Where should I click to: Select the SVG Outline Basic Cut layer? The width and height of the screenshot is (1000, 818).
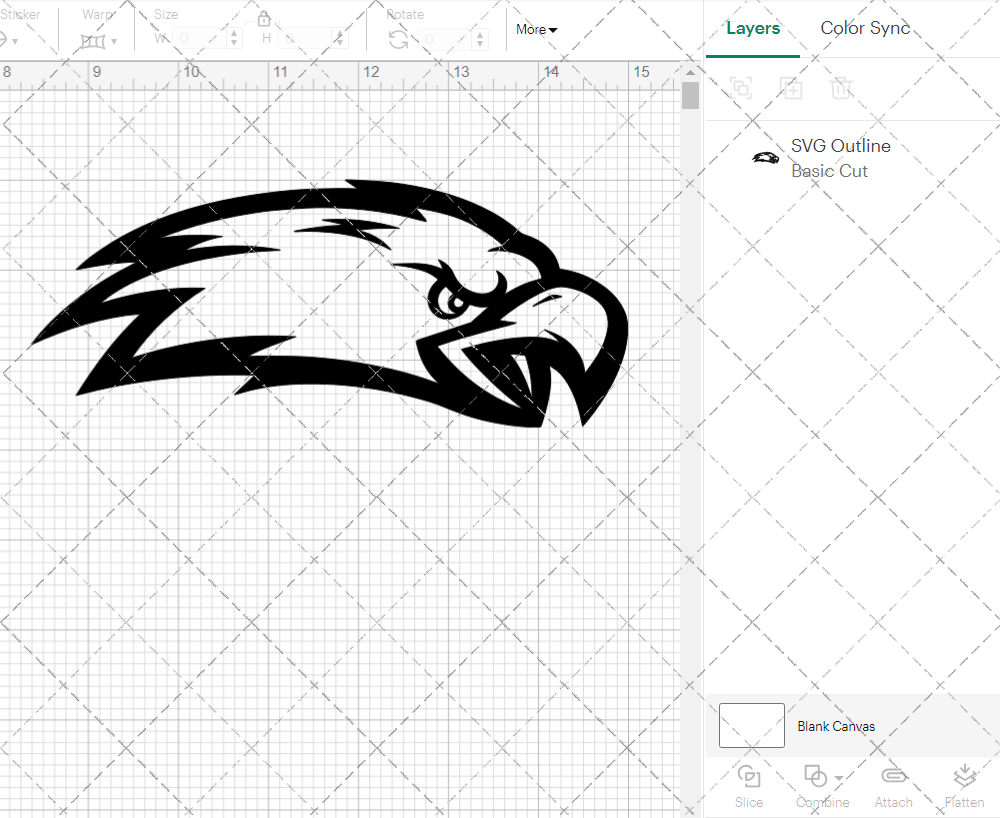pos(840,158)
